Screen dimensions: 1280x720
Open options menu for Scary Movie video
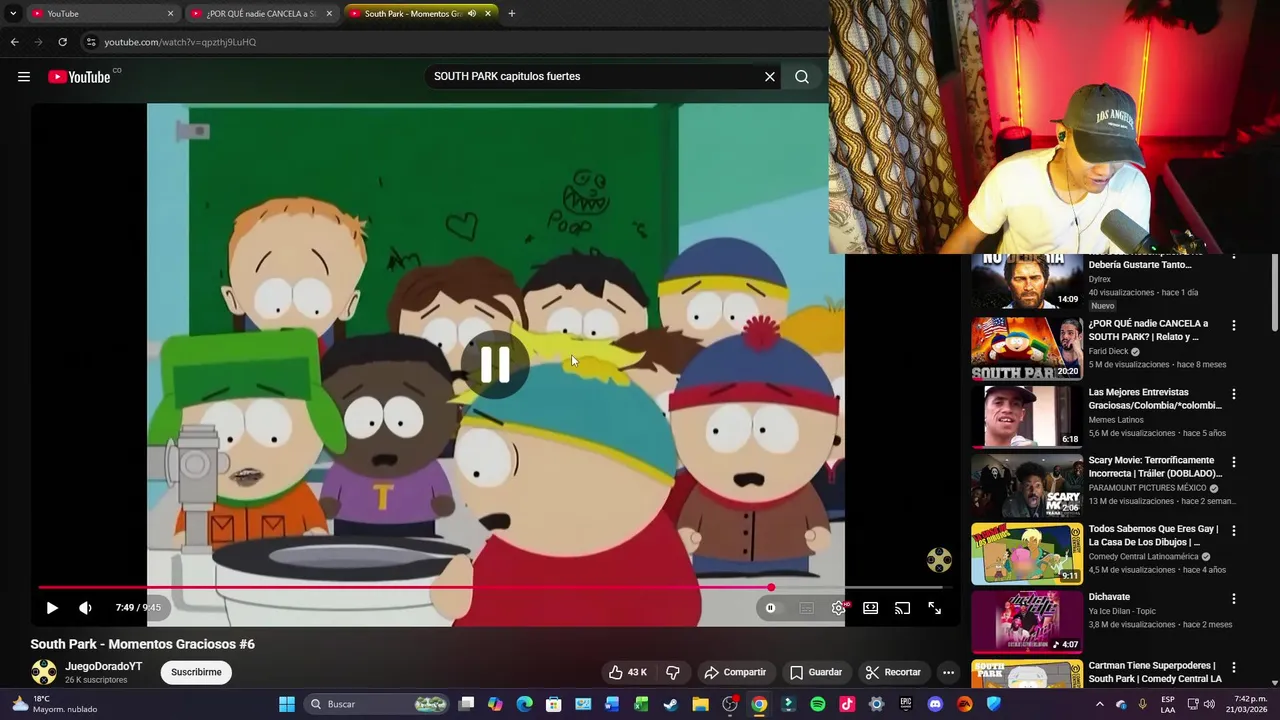tap(1234, 462)
